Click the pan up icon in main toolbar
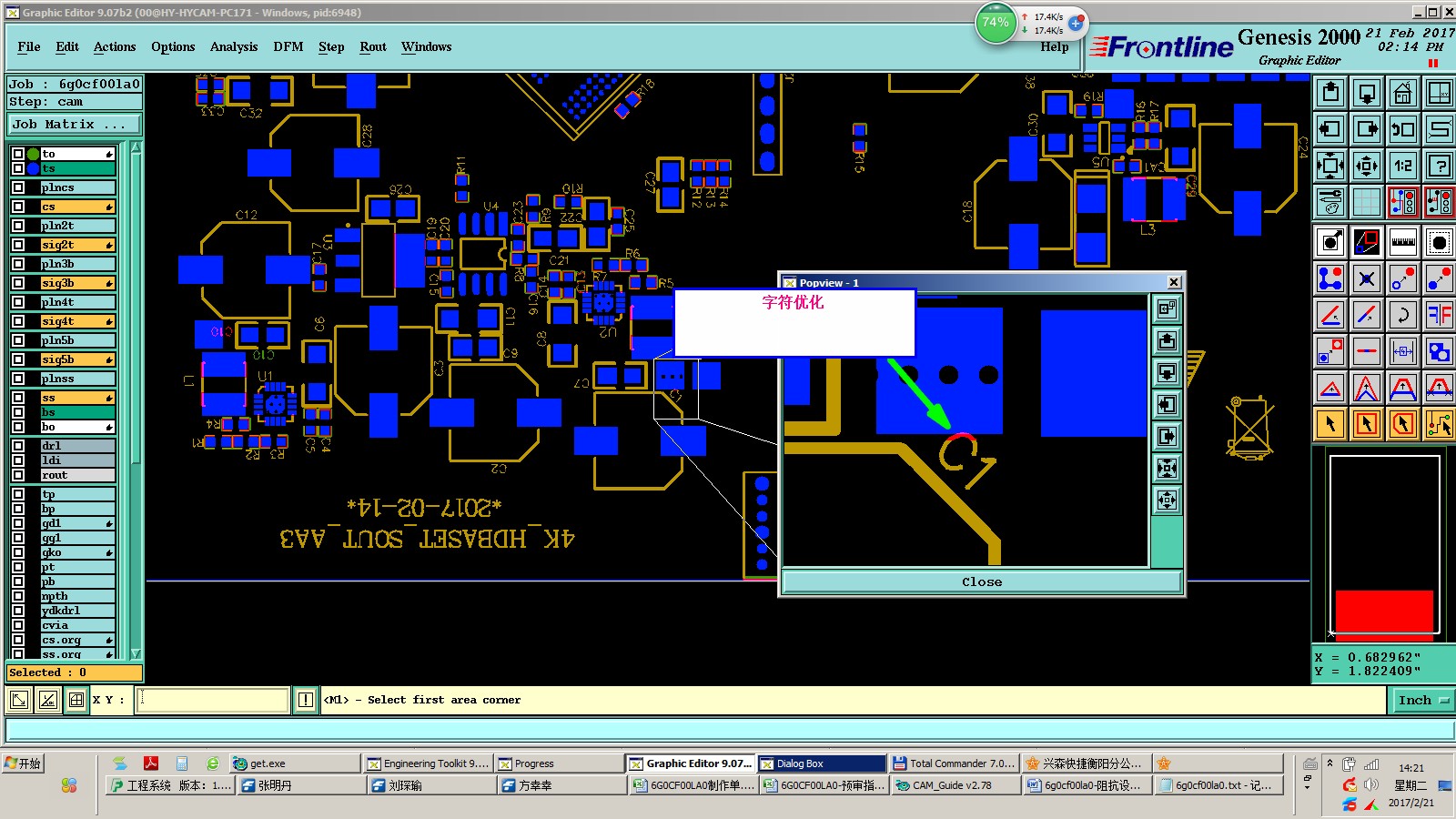1456x819 pixels. 1330,93
